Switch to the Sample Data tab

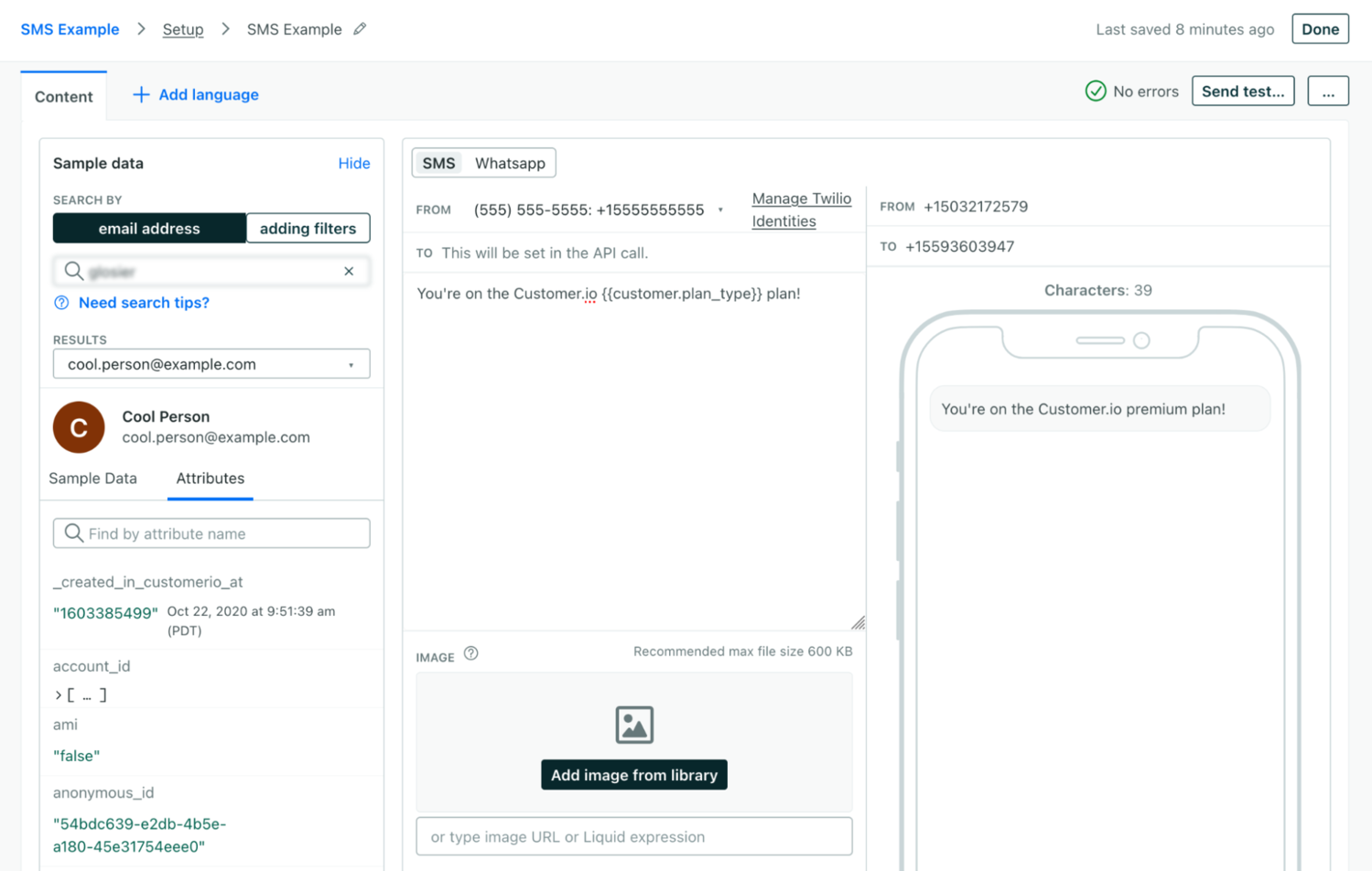[x=92, y=479]
